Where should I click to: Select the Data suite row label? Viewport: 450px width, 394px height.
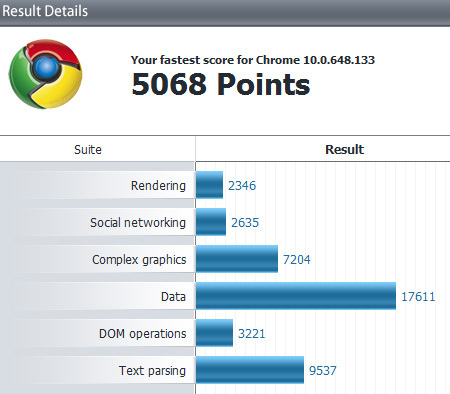173,296
